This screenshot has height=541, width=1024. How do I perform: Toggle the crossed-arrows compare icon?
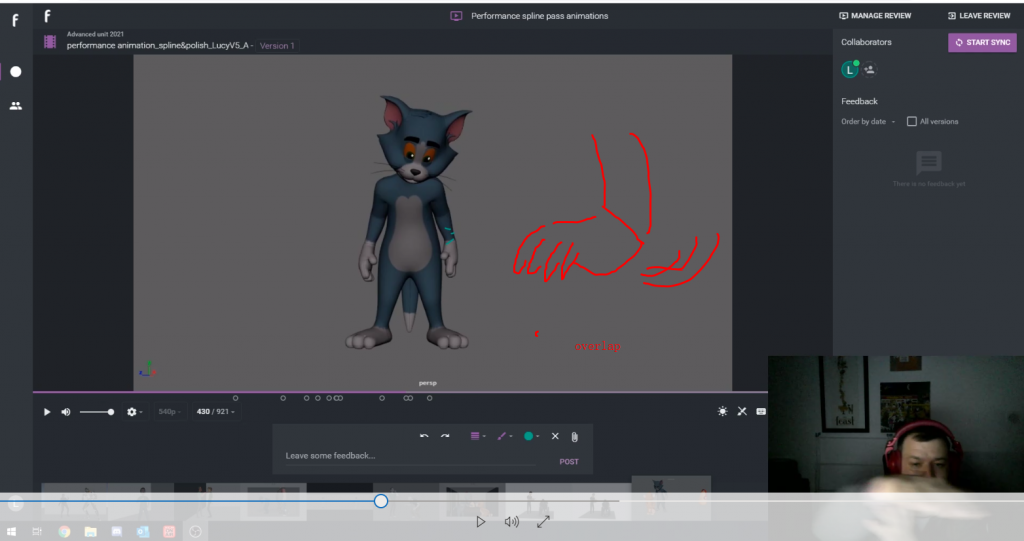[x=742, y=411]
